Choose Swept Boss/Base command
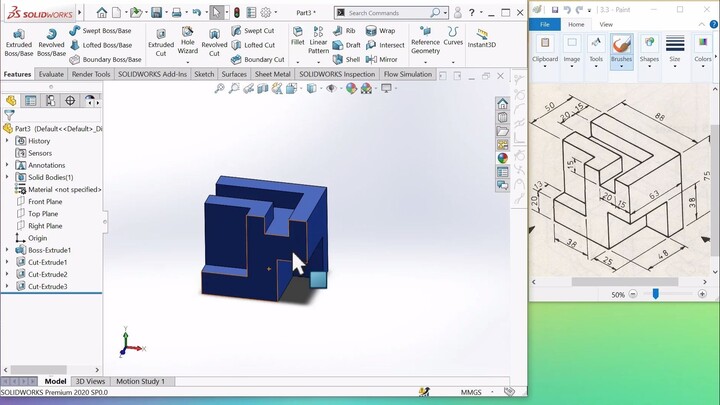The width and height of the screenshot is (720, 405). [101, 31]
